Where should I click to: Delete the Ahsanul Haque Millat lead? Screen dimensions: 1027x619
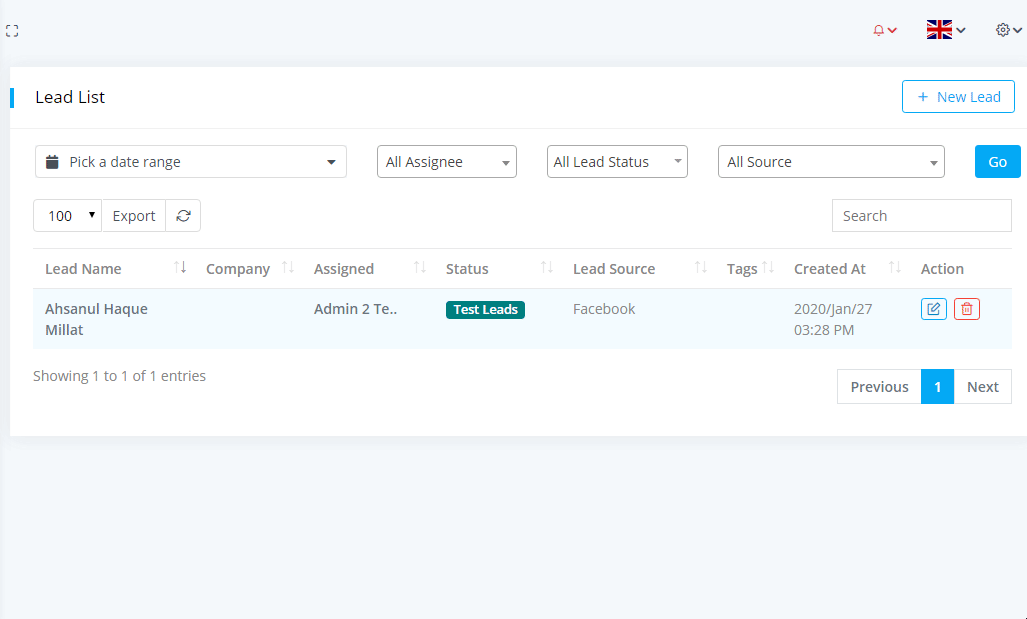(966, 309)
